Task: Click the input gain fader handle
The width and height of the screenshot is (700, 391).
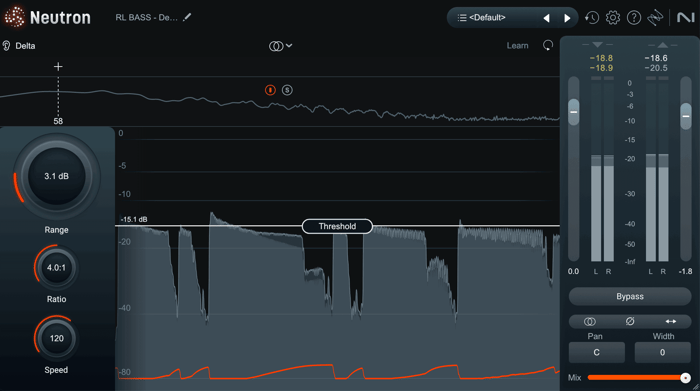Action: [x=574, y=112]
